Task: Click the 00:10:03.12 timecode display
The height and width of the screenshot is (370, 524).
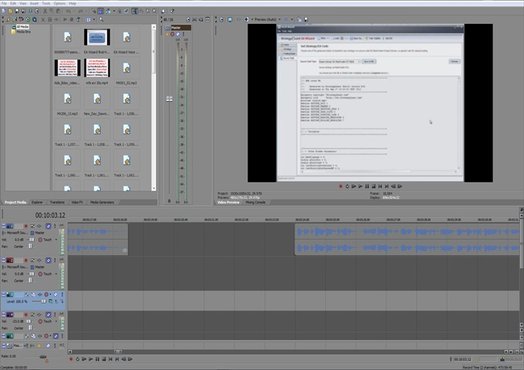Action: [50, 215]
